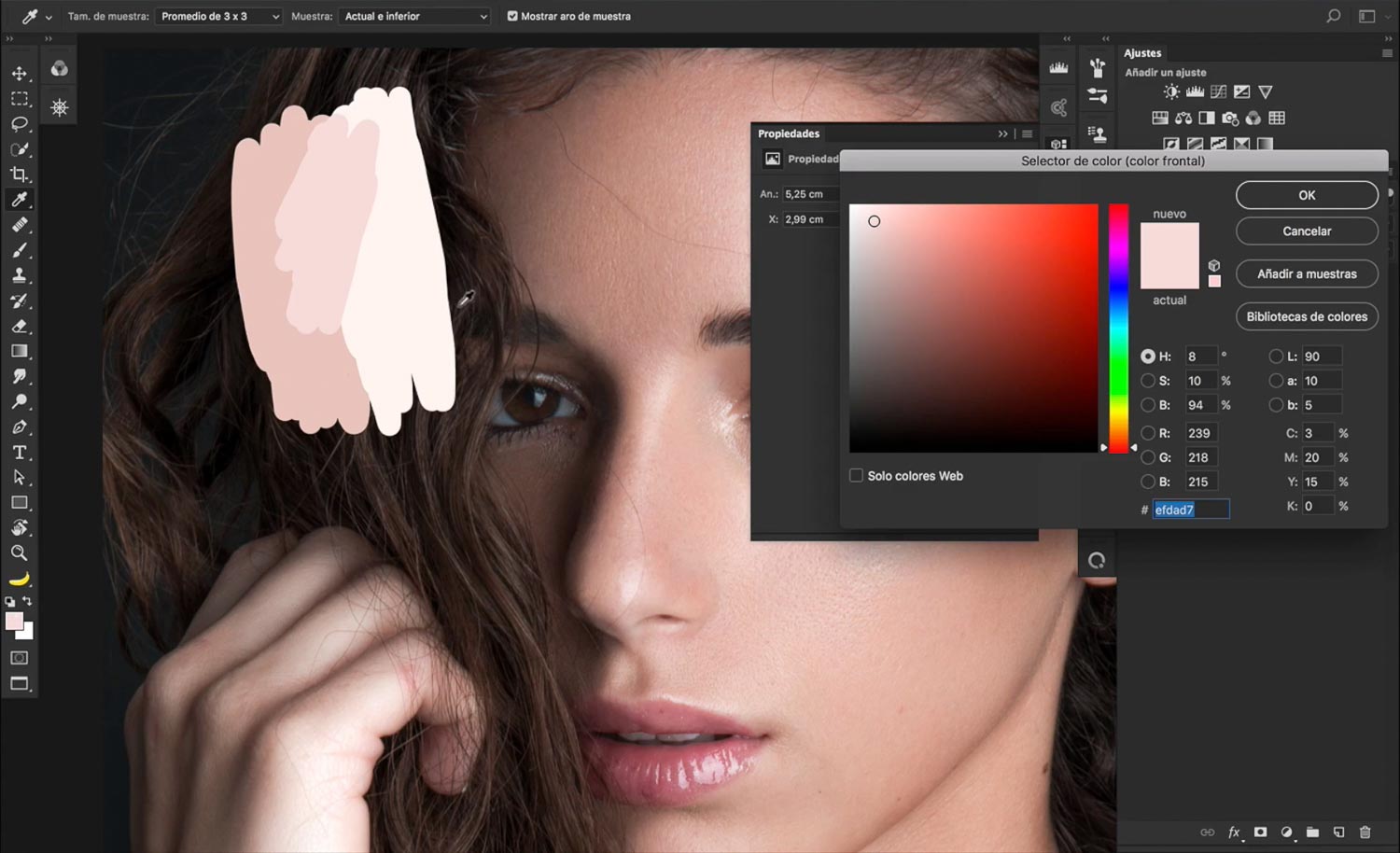This screenshot has width=1400, height=853.
Task: Select the Move tool
Action: point(20,73)
